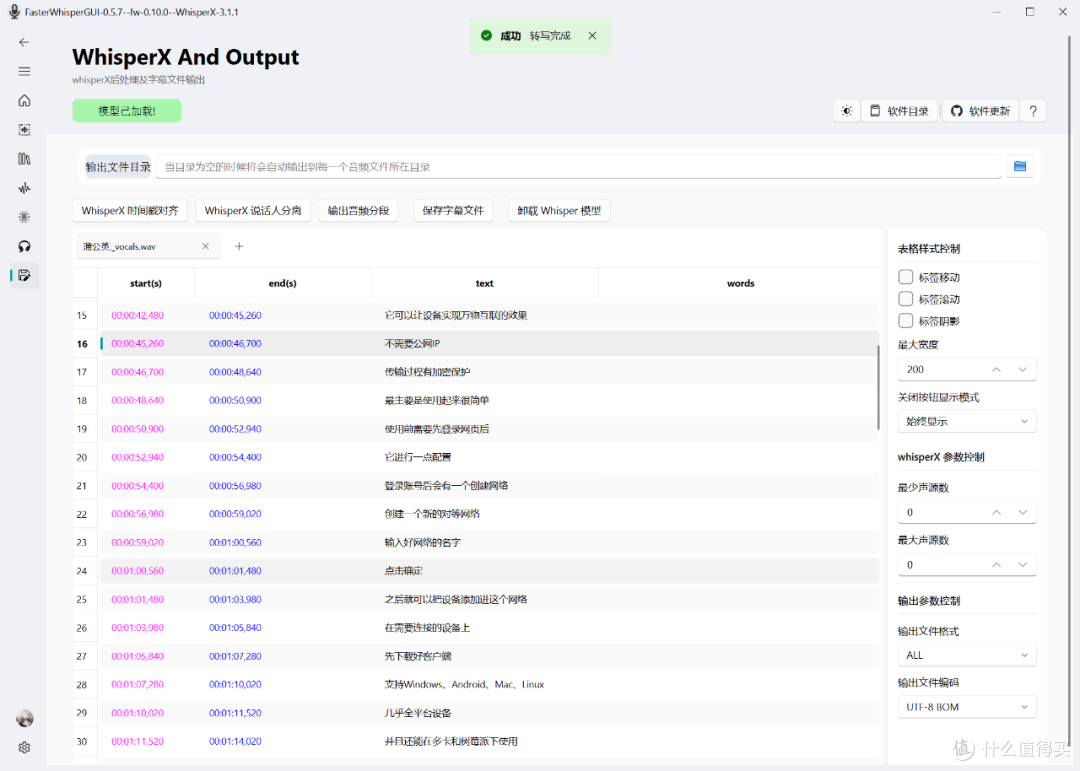This screenshot has width=1080, height=771.
Task: Add a new tab with plus button
Action: click(x=239, y=246)
